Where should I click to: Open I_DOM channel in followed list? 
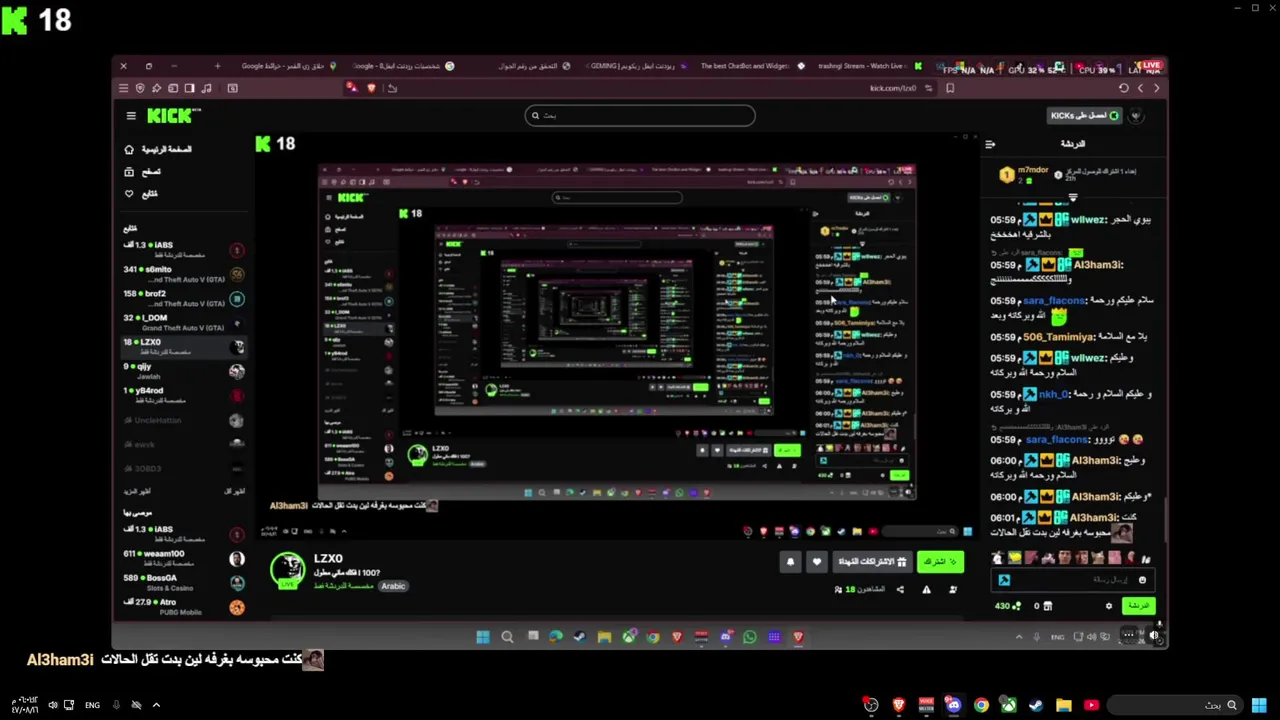click(184, 322)
